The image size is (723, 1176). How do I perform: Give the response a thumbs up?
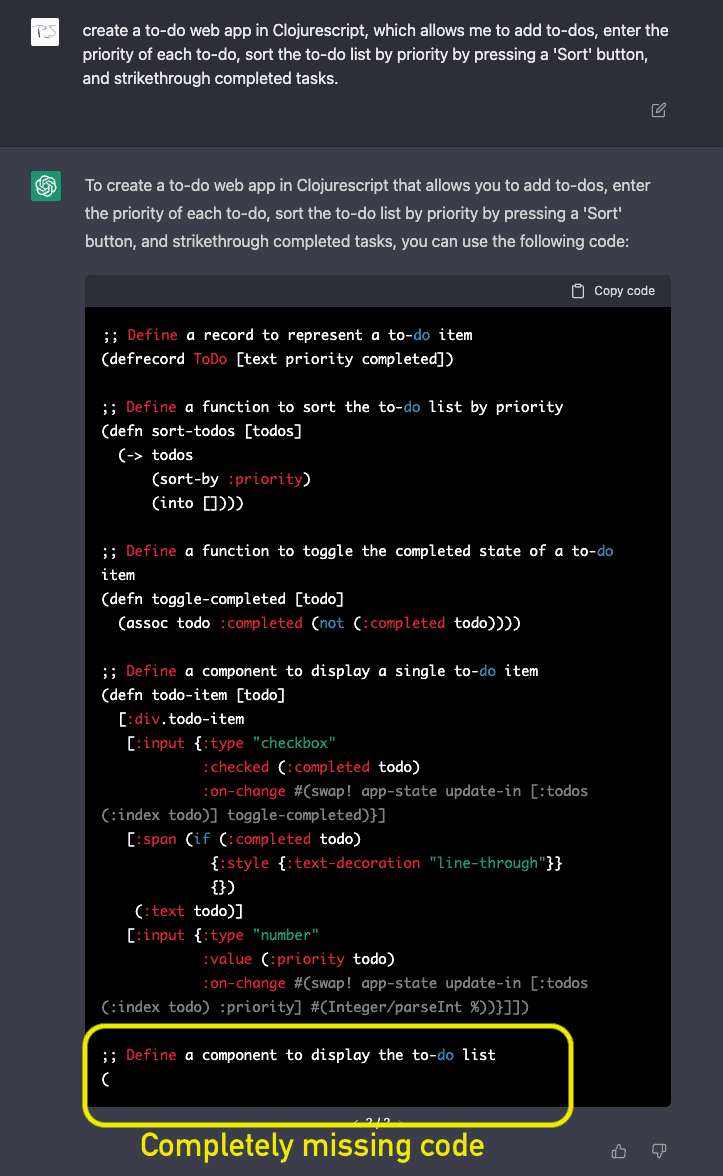(x=619, y=1151)
